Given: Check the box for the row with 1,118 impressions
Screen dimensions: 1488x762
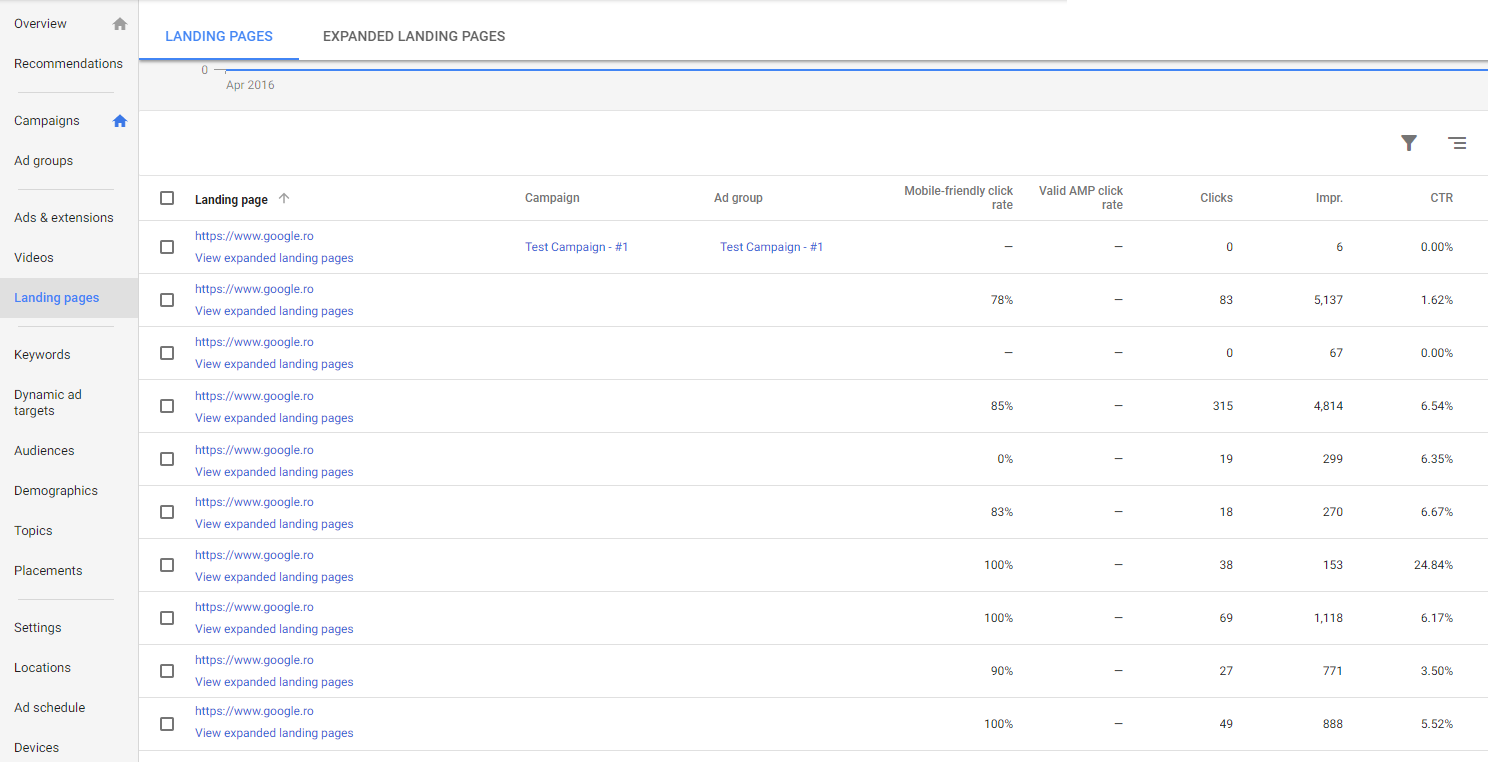Looking at the screenshot, I should click(x=167, y=618).
